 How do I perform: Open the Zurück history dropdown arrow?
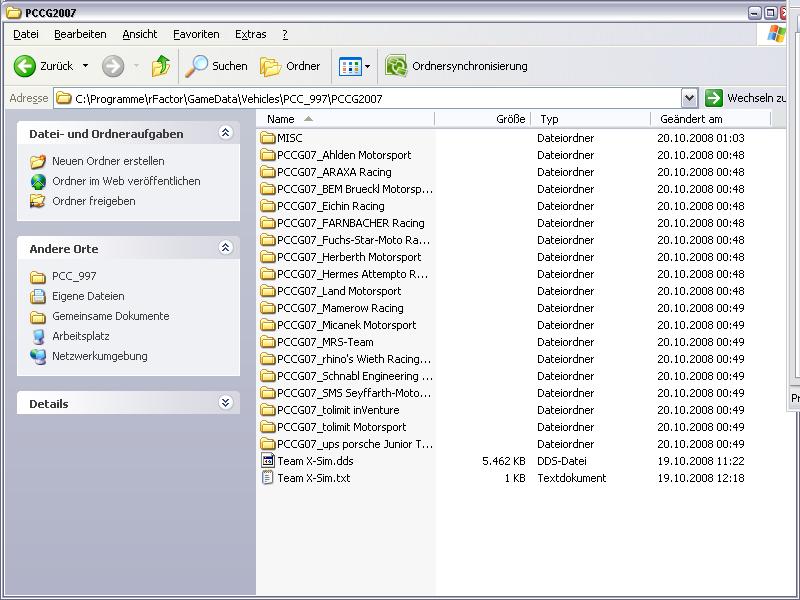[85, 66]
